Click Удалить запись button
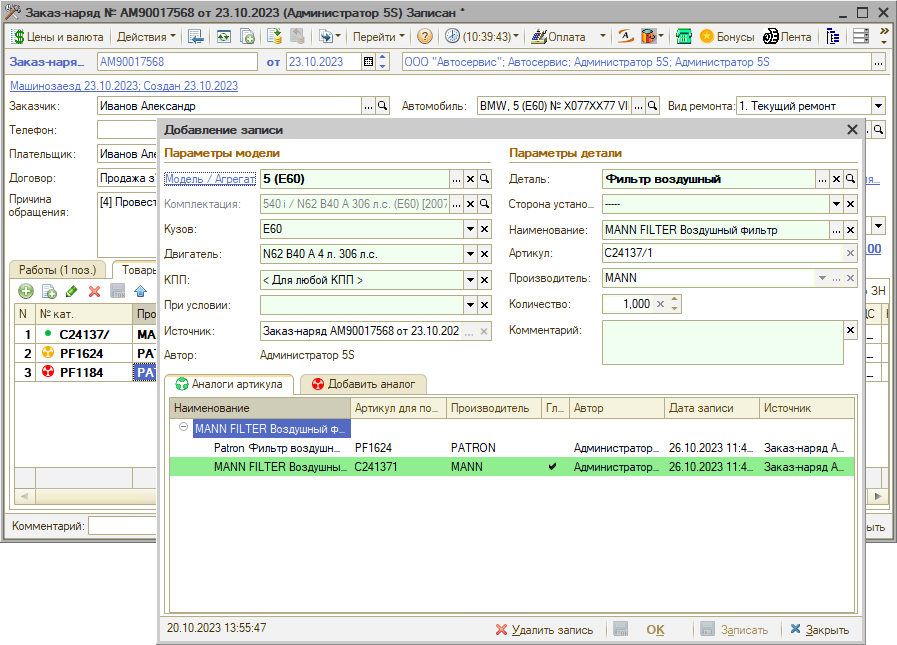The height and width of the screenshot is (645, 897). click(544, 630)
